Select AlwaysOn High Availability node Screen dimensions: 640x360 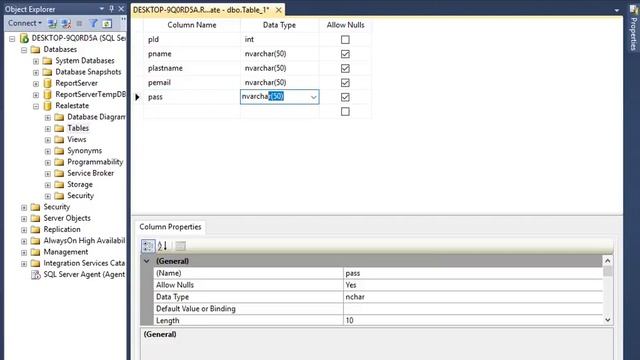click(84, 240)
